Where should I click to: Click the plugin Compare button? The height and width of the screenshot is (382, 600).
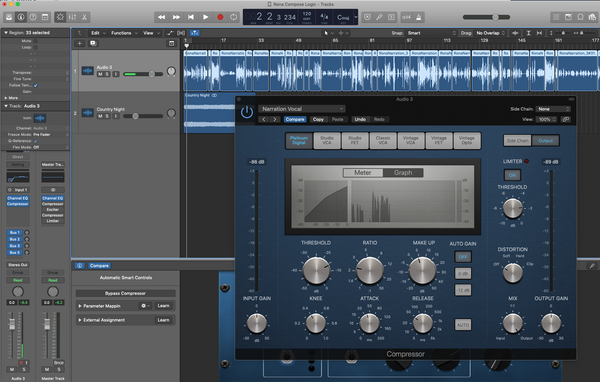(295, 119)
